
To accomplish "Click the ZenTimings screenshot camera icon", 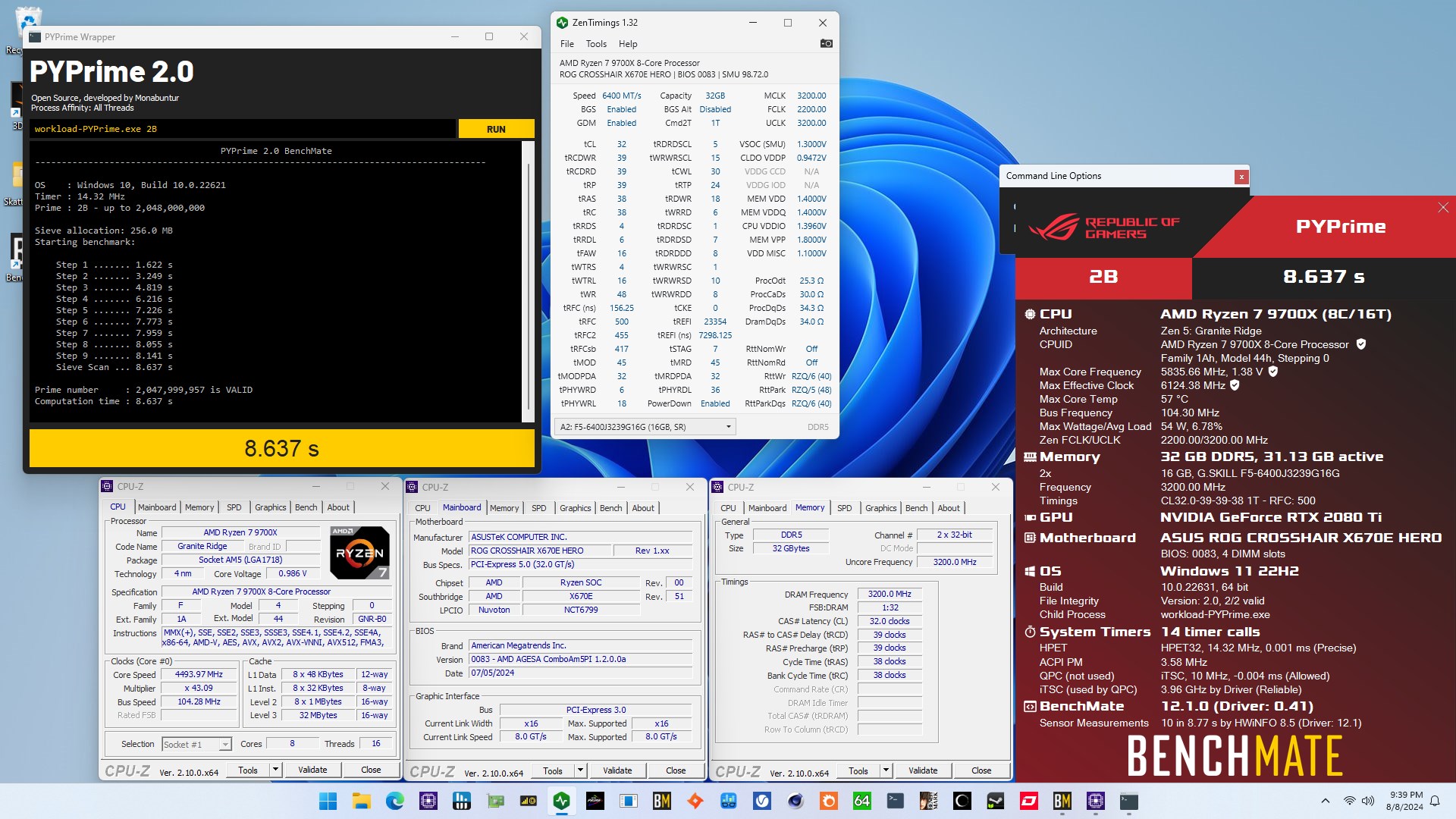I will click(826, 44).
